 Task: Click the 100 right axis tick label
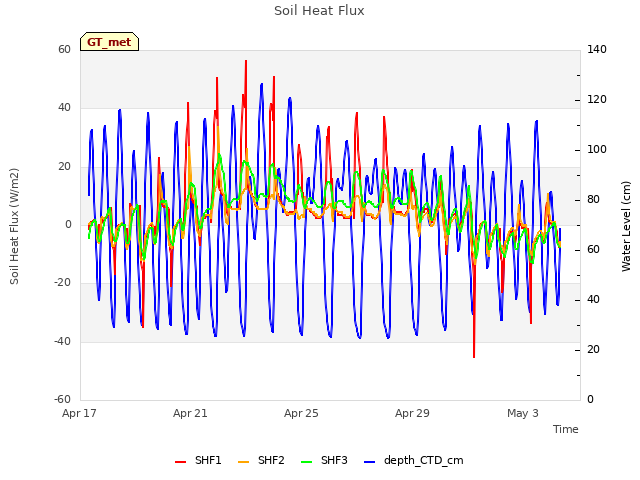[x=597, y=150]
